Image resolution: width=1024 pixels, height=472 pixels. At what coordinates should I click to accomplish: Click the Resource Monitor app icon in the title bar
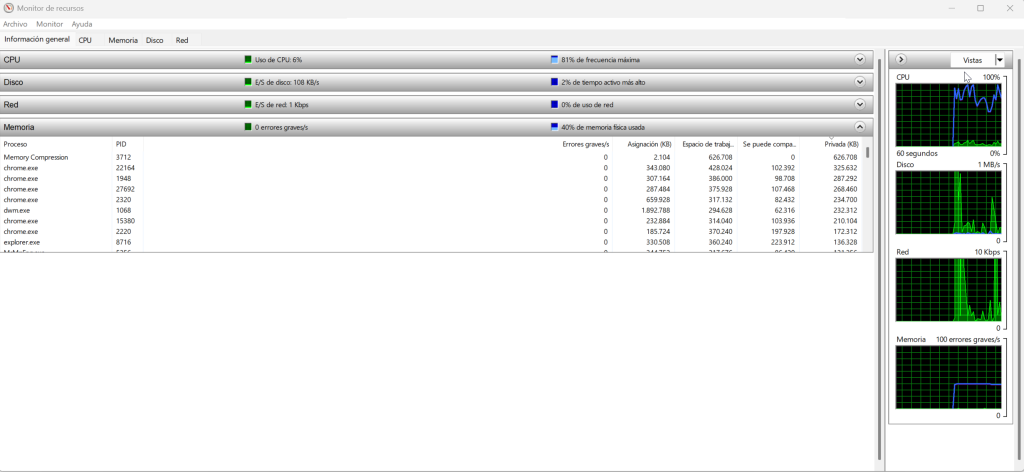8,8
